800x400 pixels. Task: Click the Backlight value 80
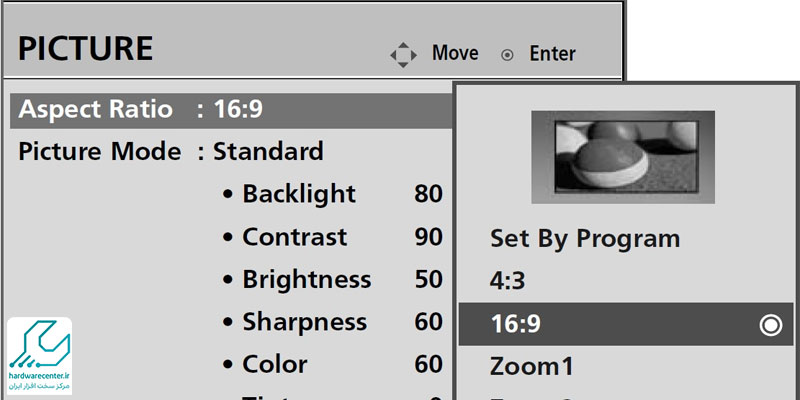tap(428, 194)
